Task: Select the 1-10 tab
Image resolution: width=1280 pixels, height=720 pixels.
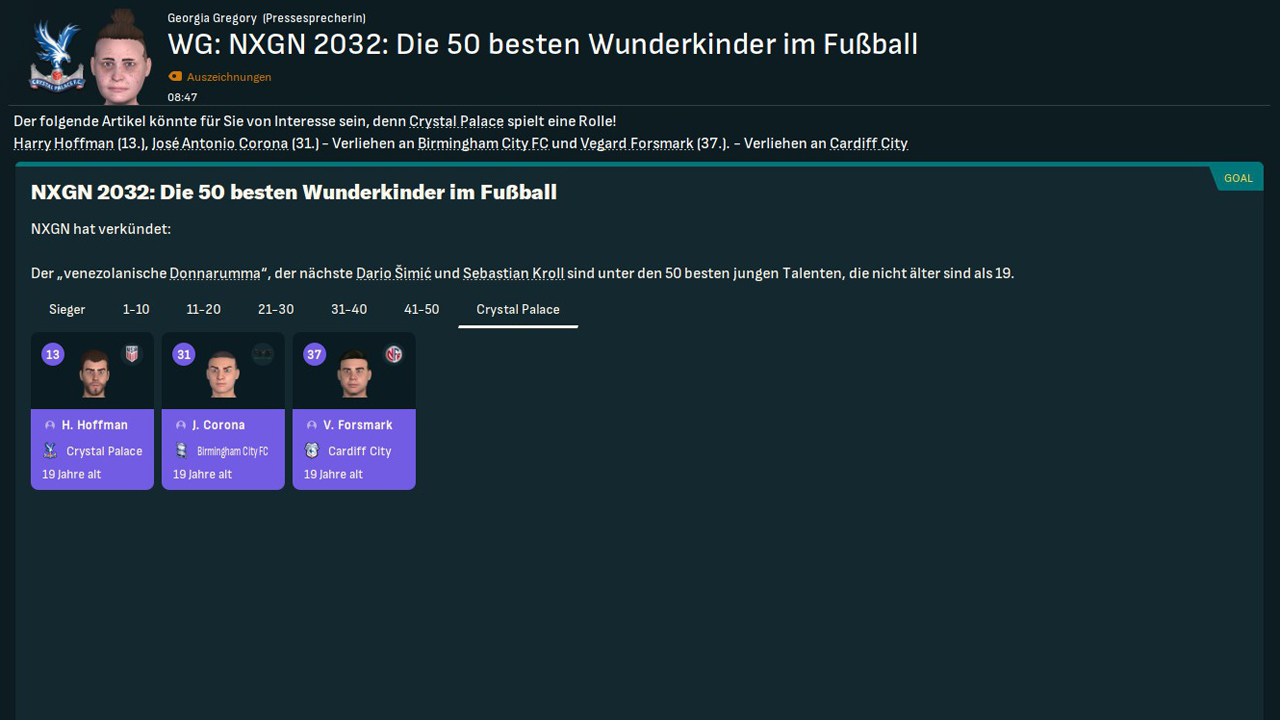Action: click(136, 309)
